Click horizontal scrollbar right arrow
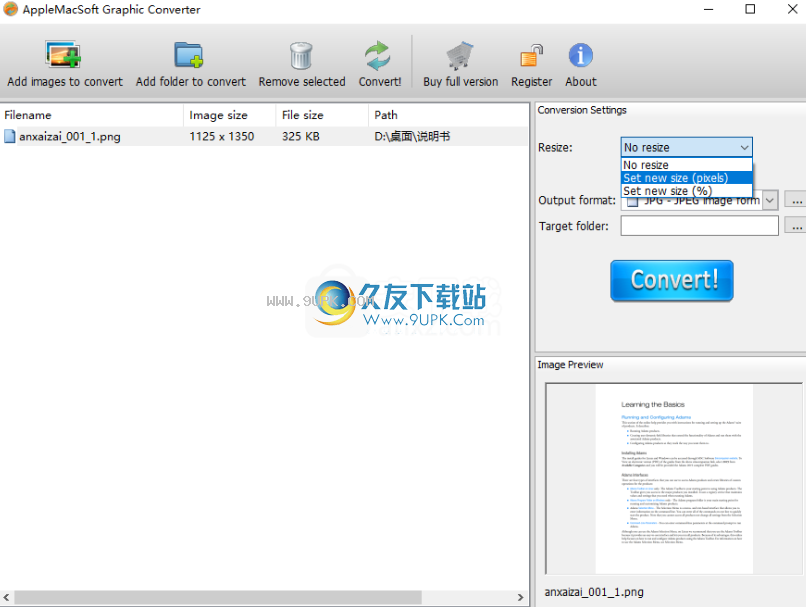806x607 pixels. tap(520, 597)
